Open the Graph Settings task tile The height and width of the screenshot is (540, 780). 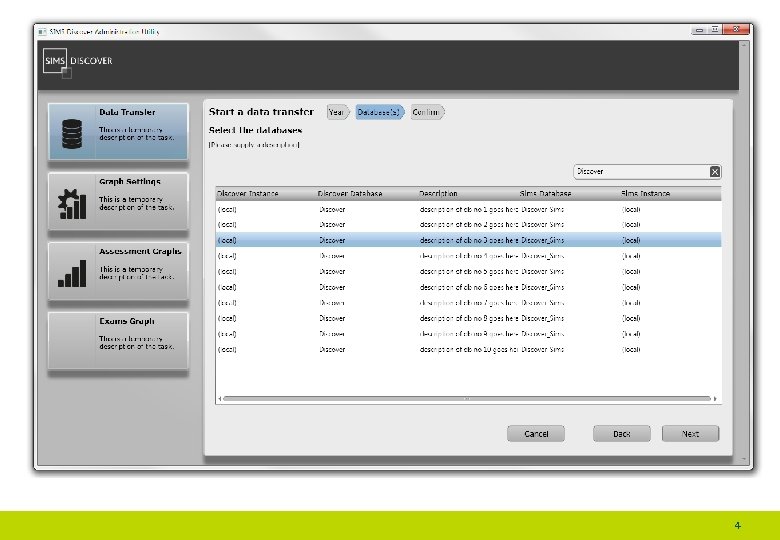click(x=118, y=201)
